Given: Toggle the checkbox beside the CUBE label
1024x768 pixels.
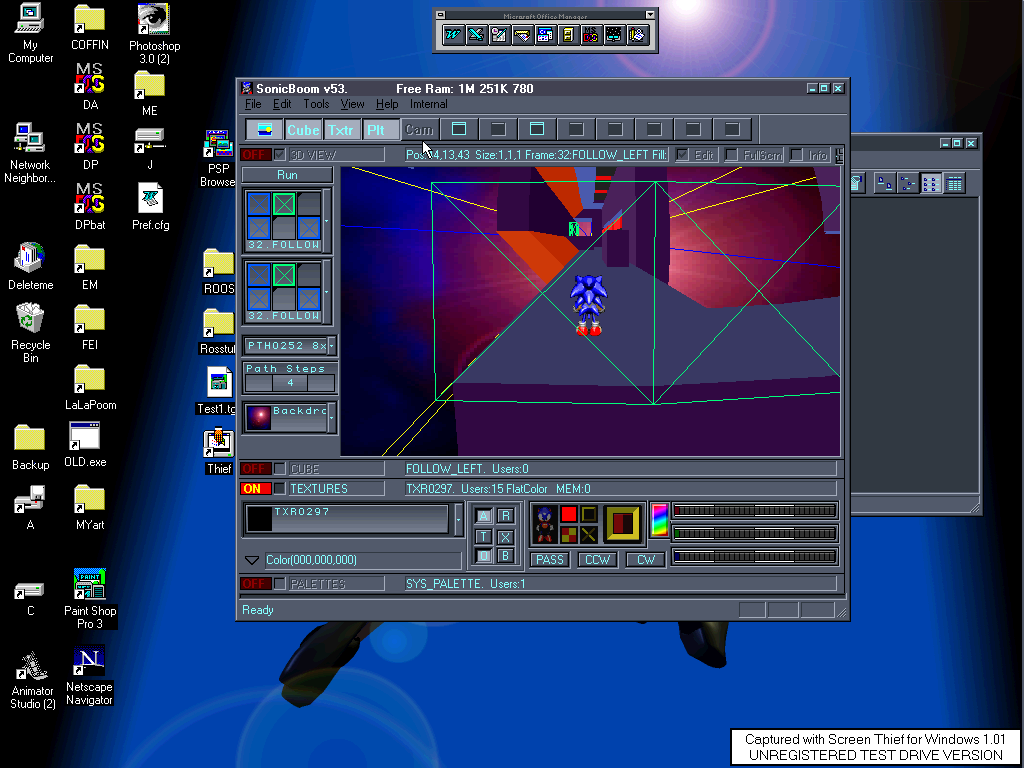Looking at the screenshot, I should coord(280,469).
